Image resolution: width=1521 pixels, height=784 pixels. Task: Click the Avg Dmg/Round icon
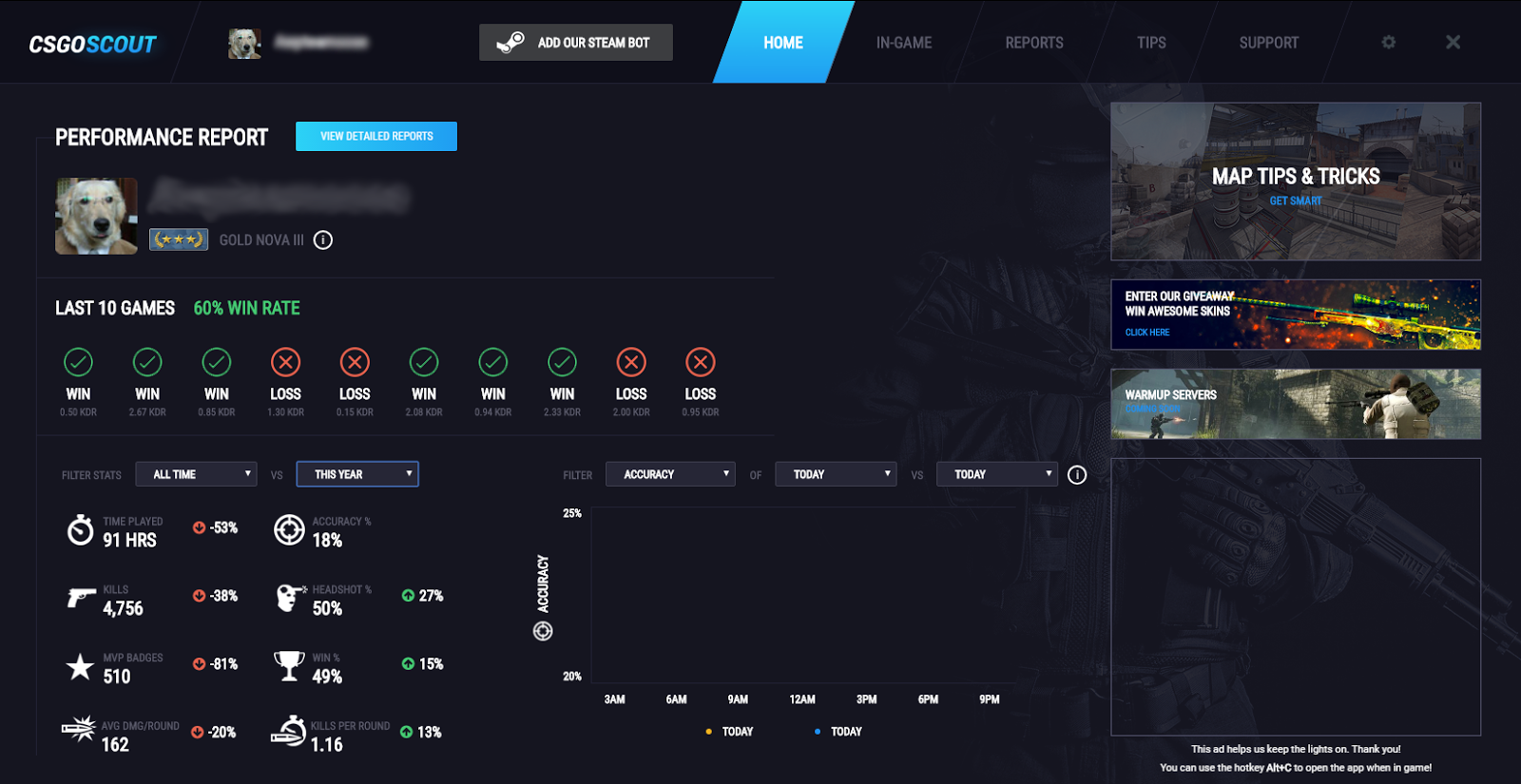point(79,729)
